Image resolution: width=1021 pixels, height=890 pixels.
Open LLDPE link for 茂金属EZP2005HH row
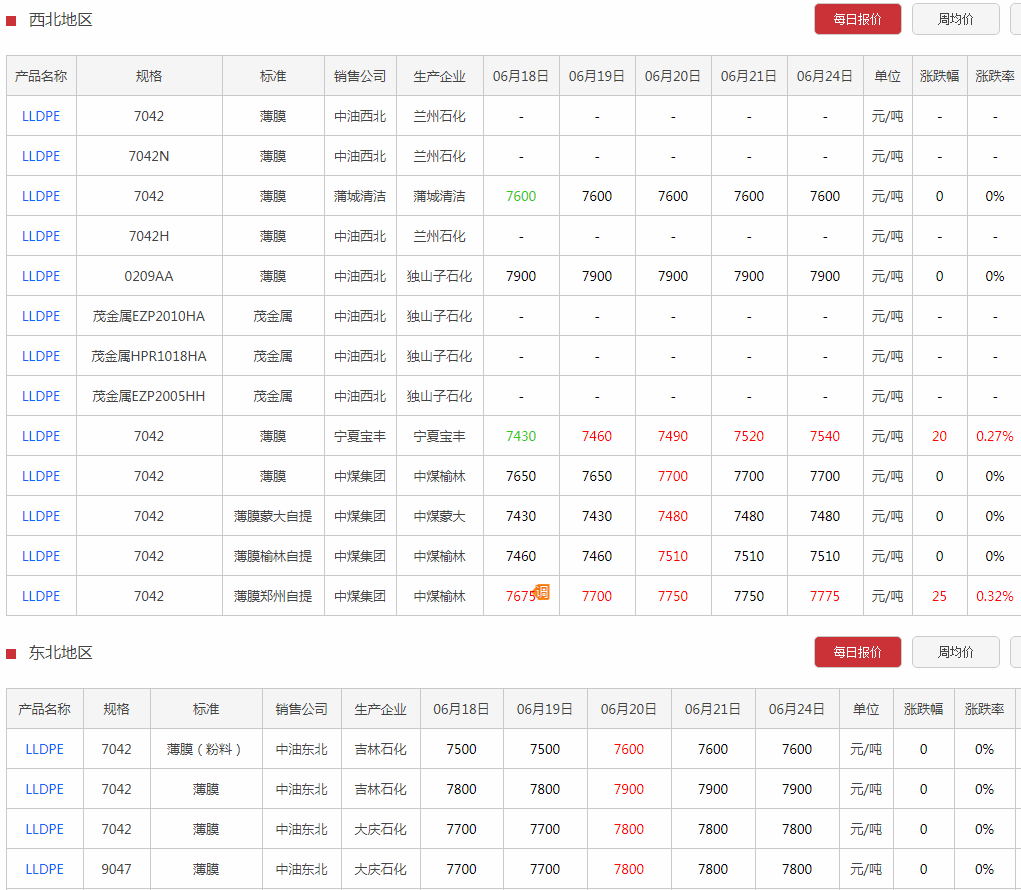(x=41, y=396)
